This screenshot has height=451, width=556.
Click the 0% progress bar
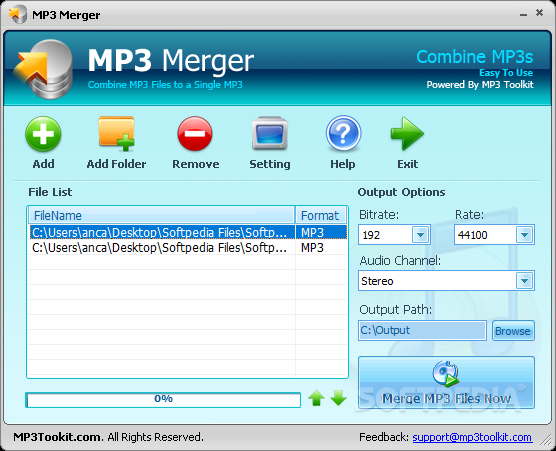pyautogui.click(x=163, y=400)
